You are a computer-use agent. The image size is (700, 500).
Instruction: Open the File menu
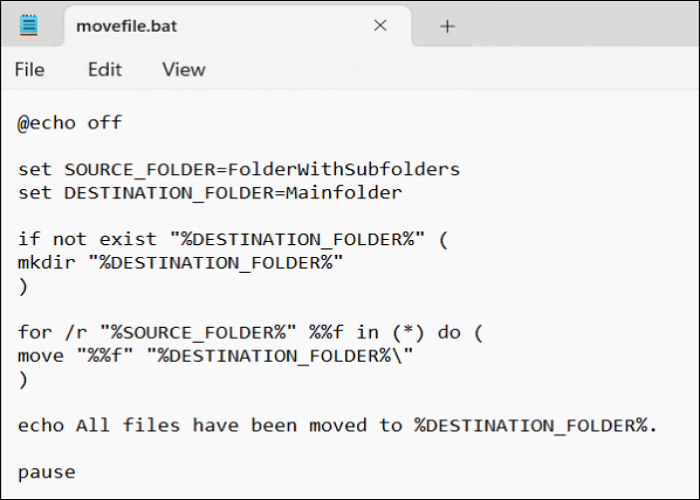29,69
